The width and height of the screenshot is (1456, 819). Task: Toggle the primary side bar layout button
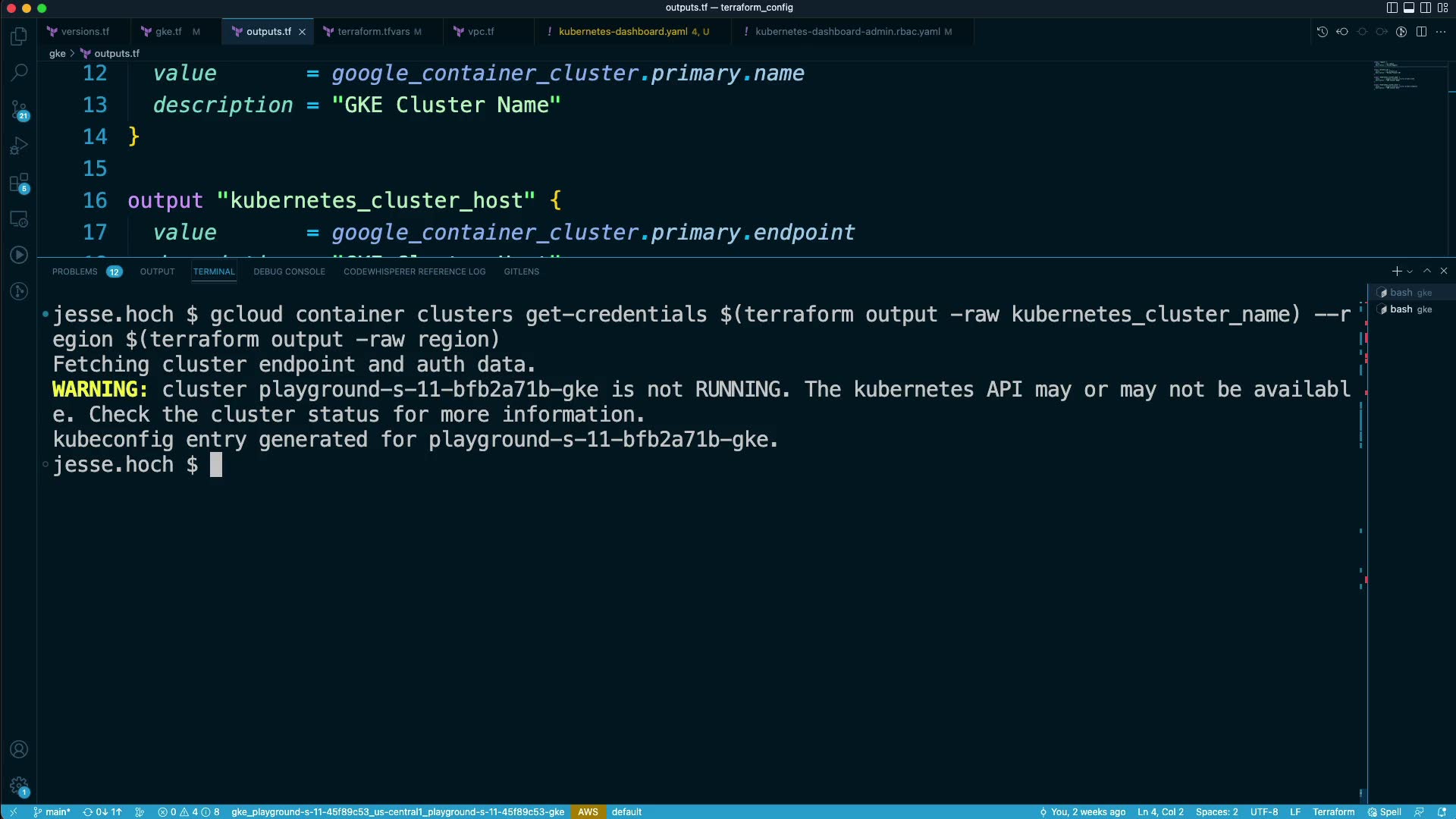(x=1392, y=8)
